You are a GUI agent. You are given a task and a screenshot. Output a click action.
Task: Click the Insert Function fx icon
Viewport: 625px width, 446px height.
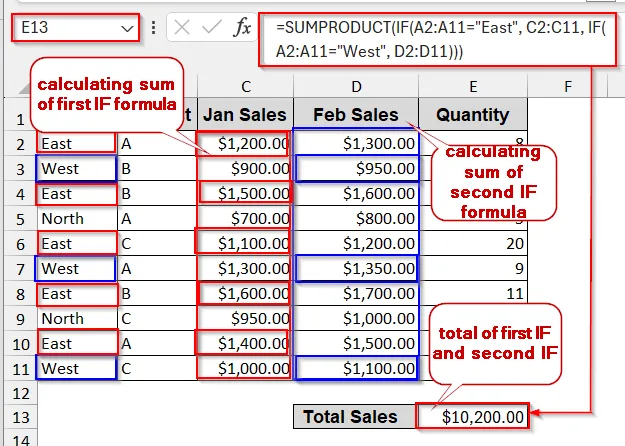point(242,28)
